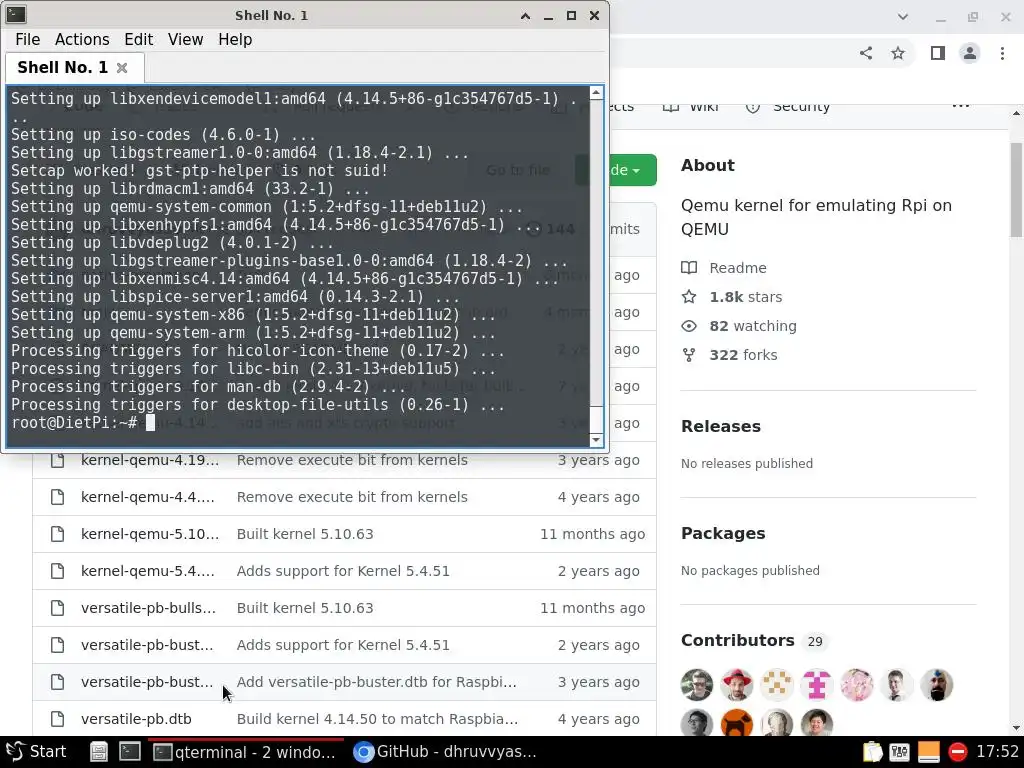Viewport: 1024px width, 768px height.
Task: Open the Start menu on taskbar
Action: (x=36, y=752)
